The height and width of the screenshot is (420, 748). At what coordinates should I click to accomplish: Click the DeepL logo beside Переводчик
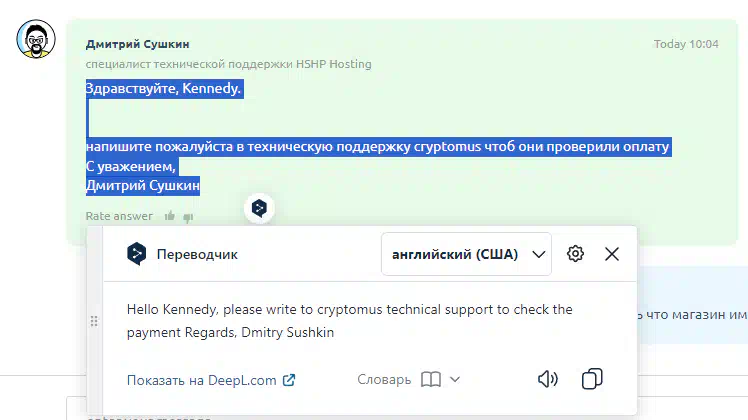[136, 254]
